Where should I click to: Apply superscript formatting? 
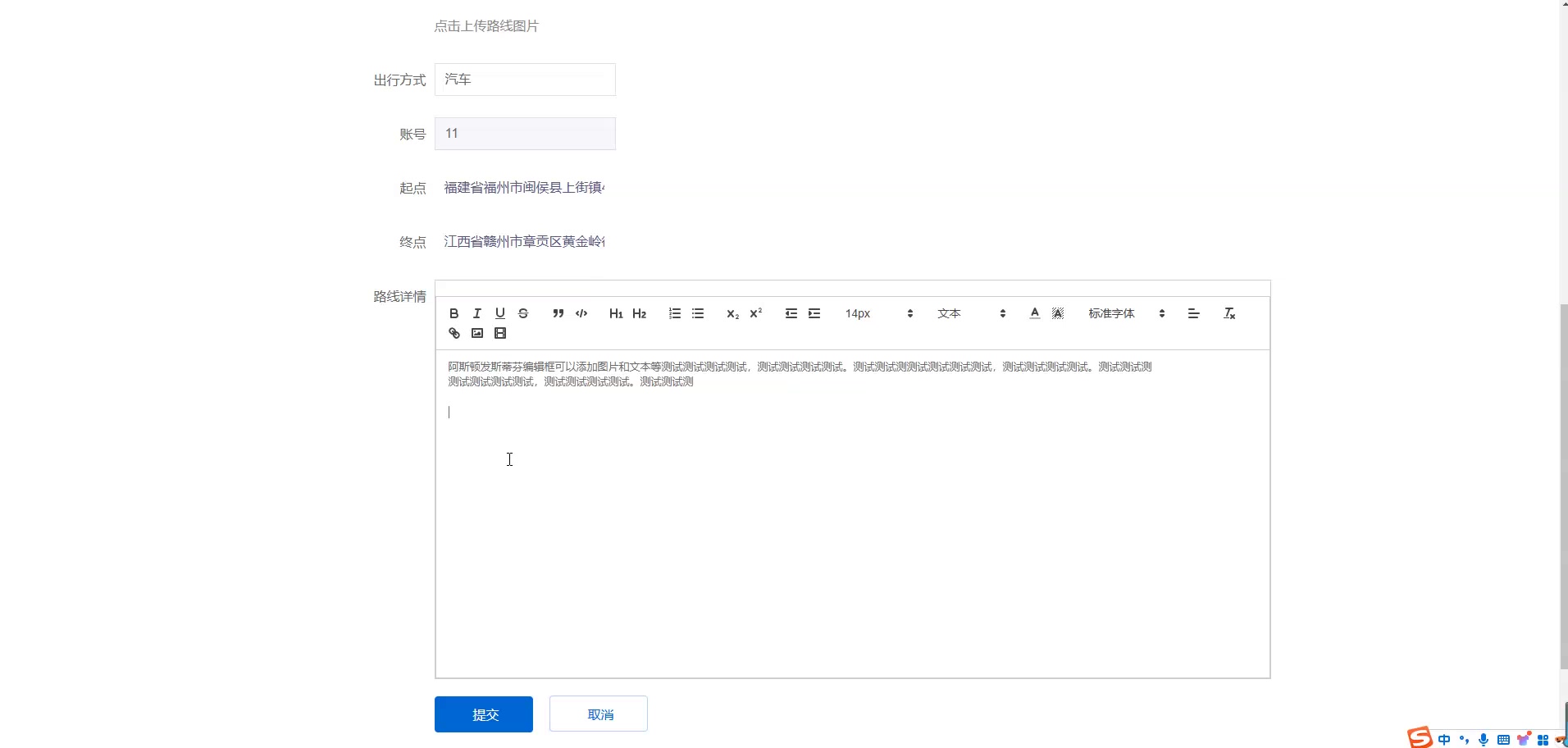[x=755, y=313]
